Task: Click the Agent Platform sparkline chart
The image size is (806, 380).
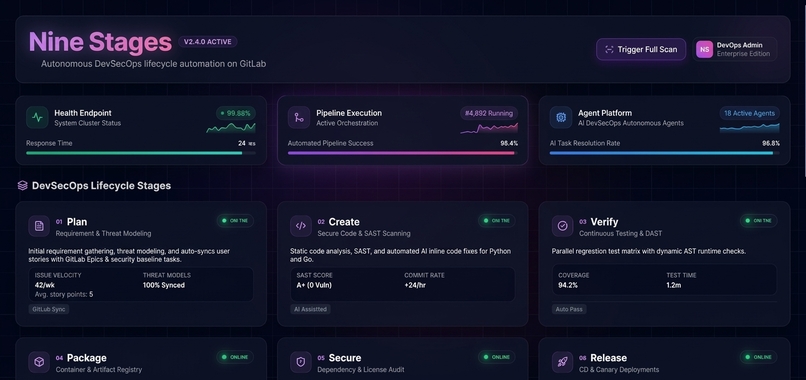Action: 749,128
